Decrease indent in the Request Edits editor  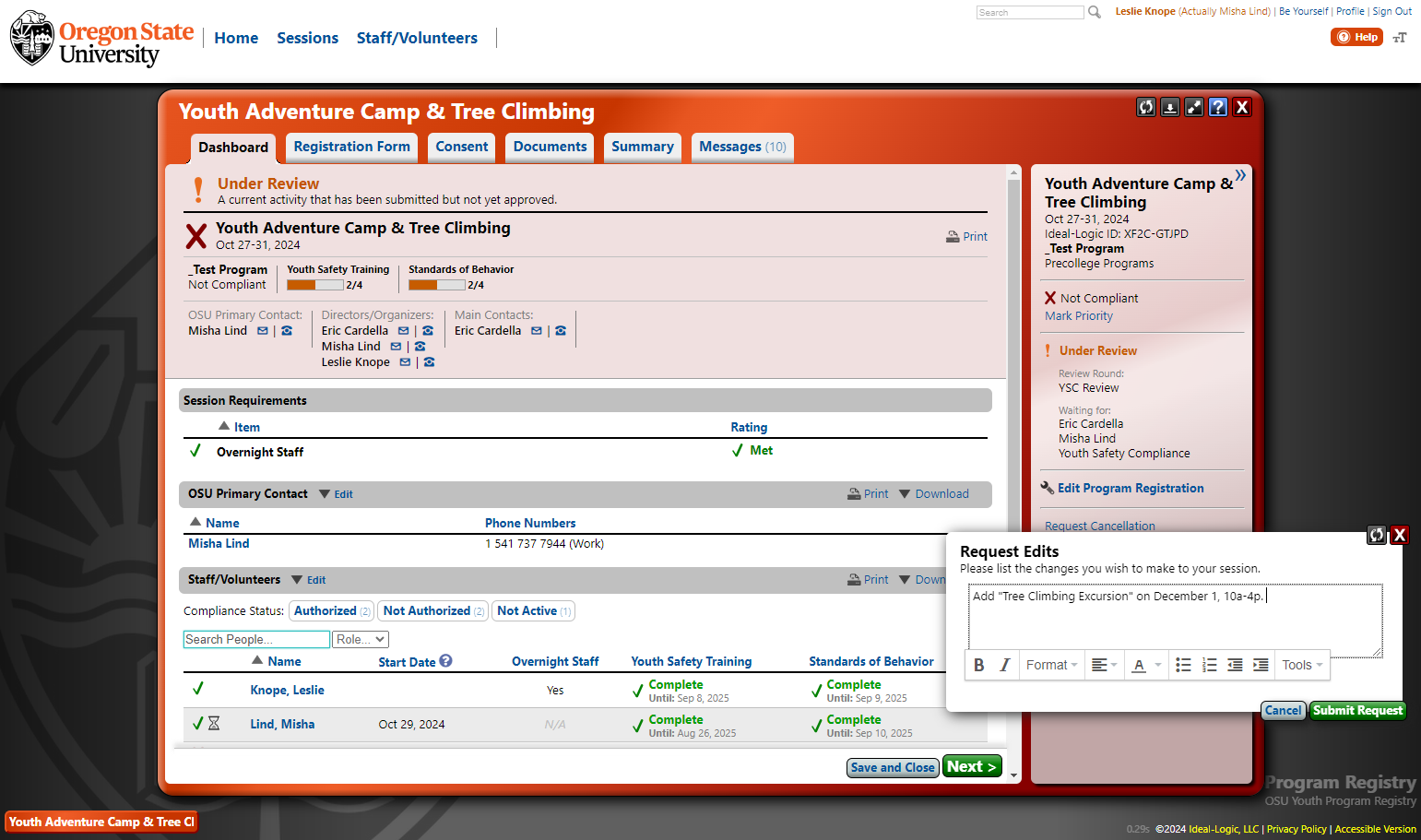(x=1235, y=665)
